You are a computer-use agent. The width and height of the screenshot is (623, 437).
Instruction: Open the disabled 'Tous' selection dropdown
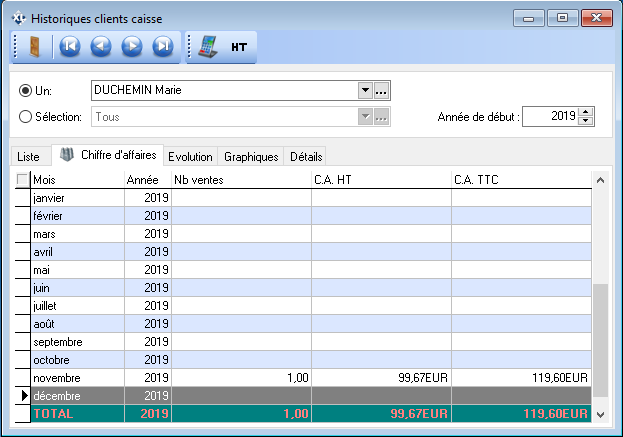(365, 117)
